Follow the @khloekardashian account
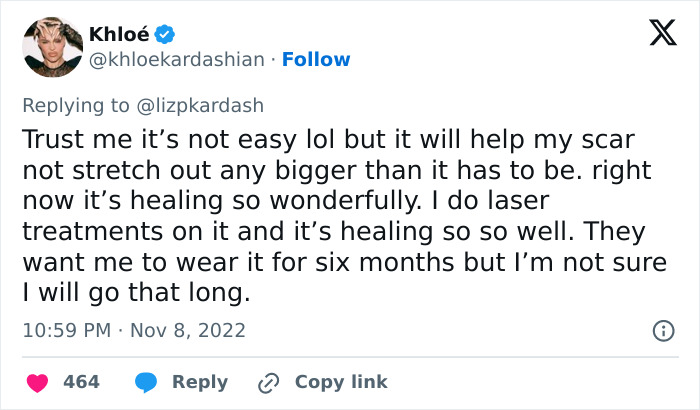This screenshot has height=410, width=700. (x=315, y=60)
